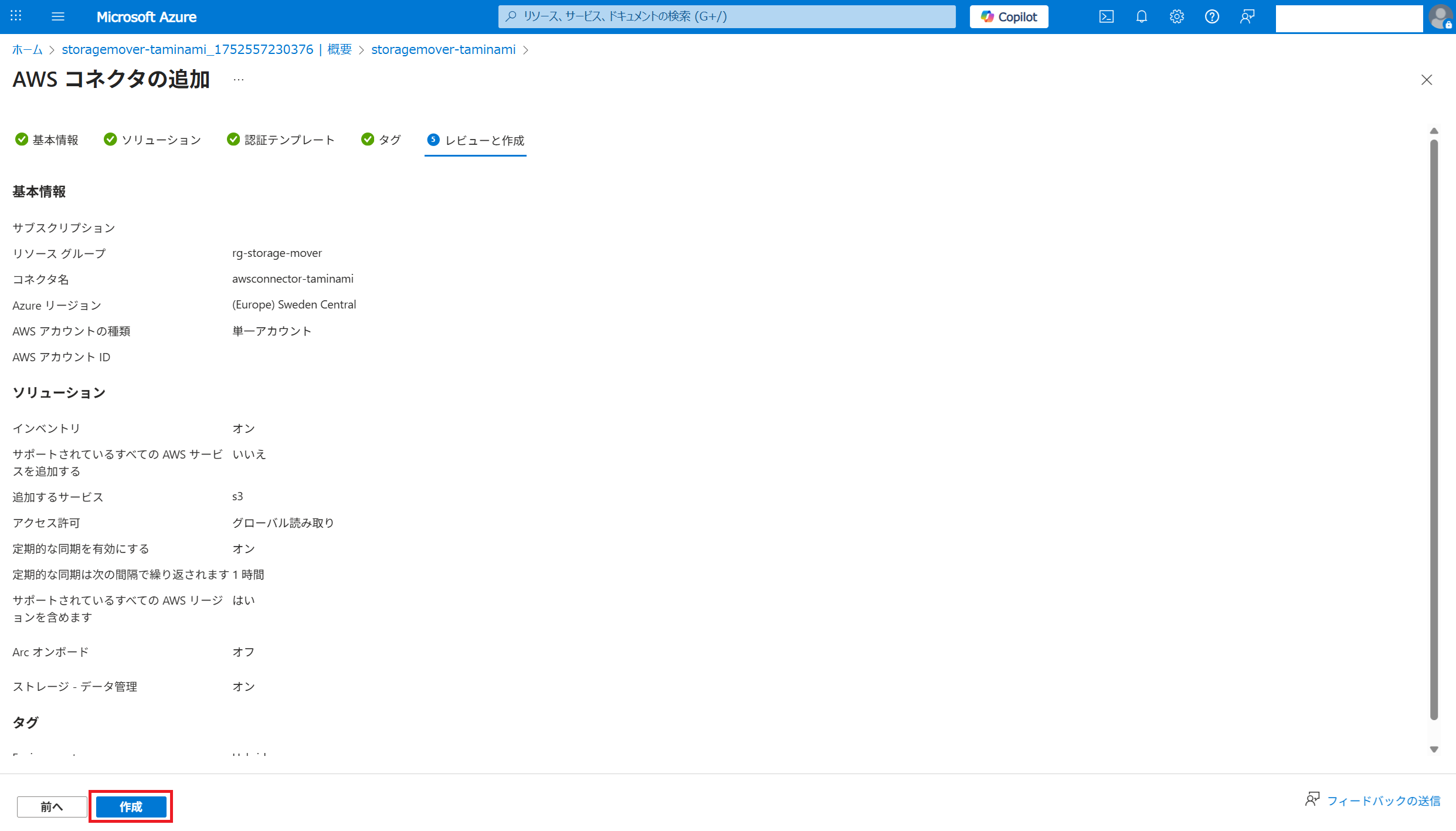Open portal settings gear

click(1177, 16)
